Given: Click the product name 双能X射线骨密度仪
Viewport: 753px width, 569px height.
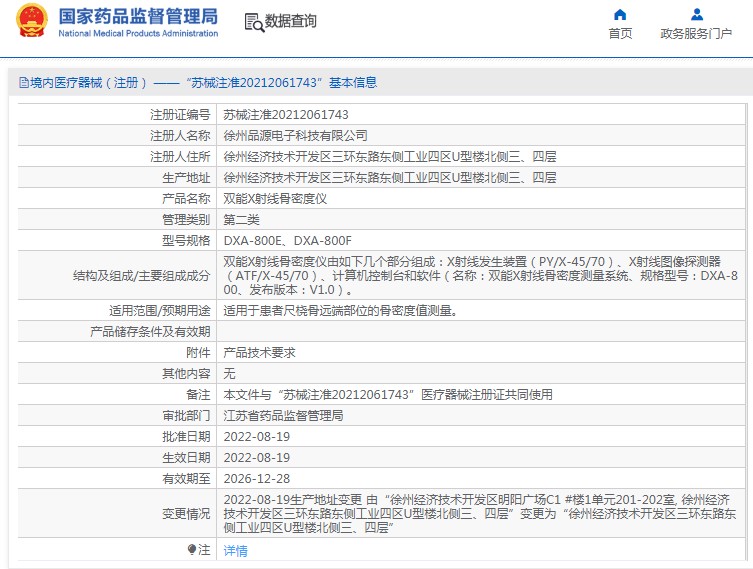Looking at the screenshot, I should click(x=275, y=199).
